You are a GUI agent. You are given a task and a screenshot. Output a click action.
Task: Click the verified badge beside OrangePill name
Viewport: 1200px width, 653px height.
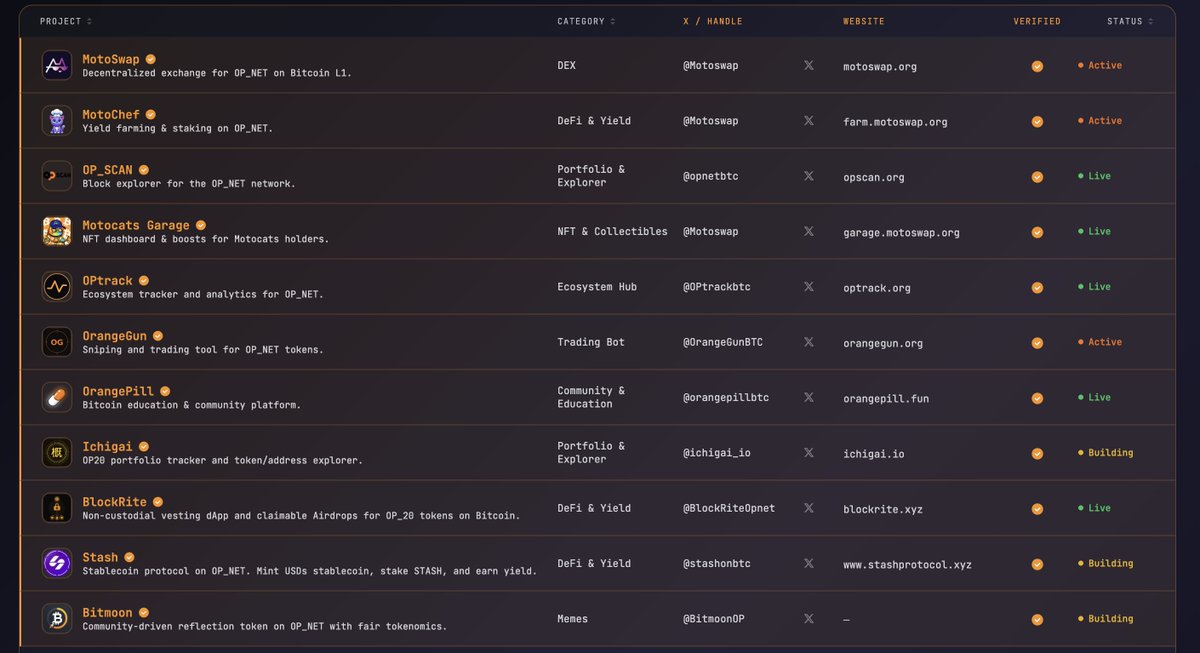click(x=165, y=391)
